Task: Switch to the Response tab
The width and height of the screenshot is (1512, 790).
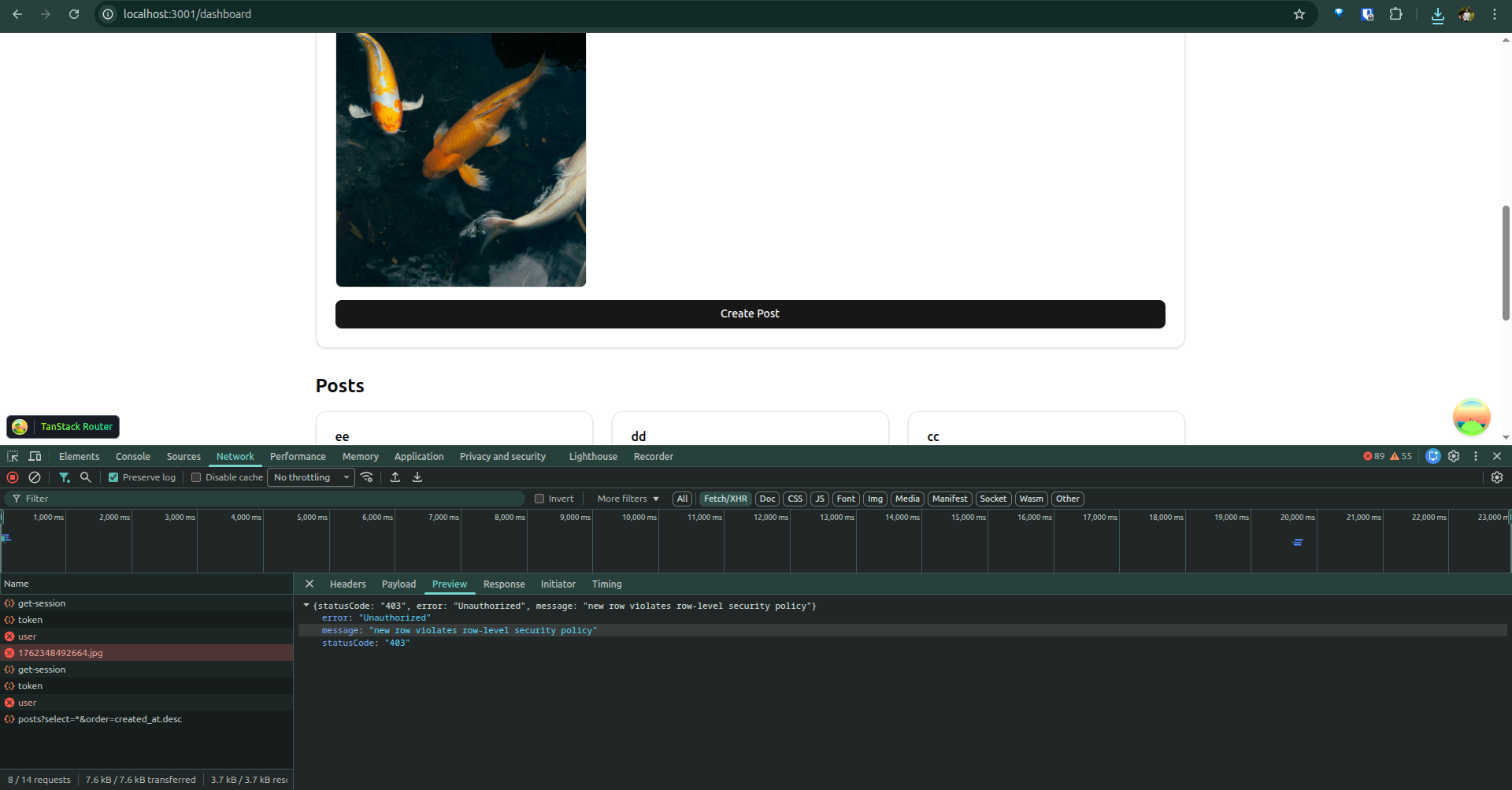Action: coord(504,584)
